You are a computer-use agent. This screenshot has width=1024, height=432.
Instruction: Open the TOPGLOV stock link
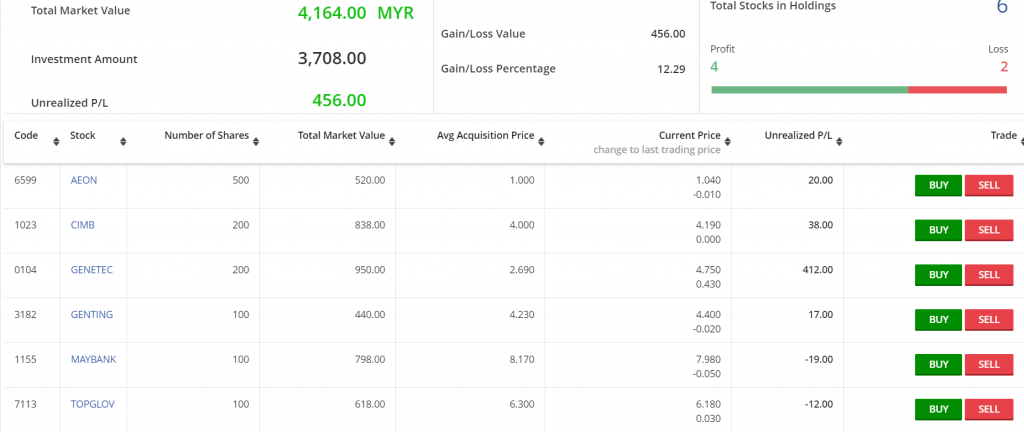point(93,404)
